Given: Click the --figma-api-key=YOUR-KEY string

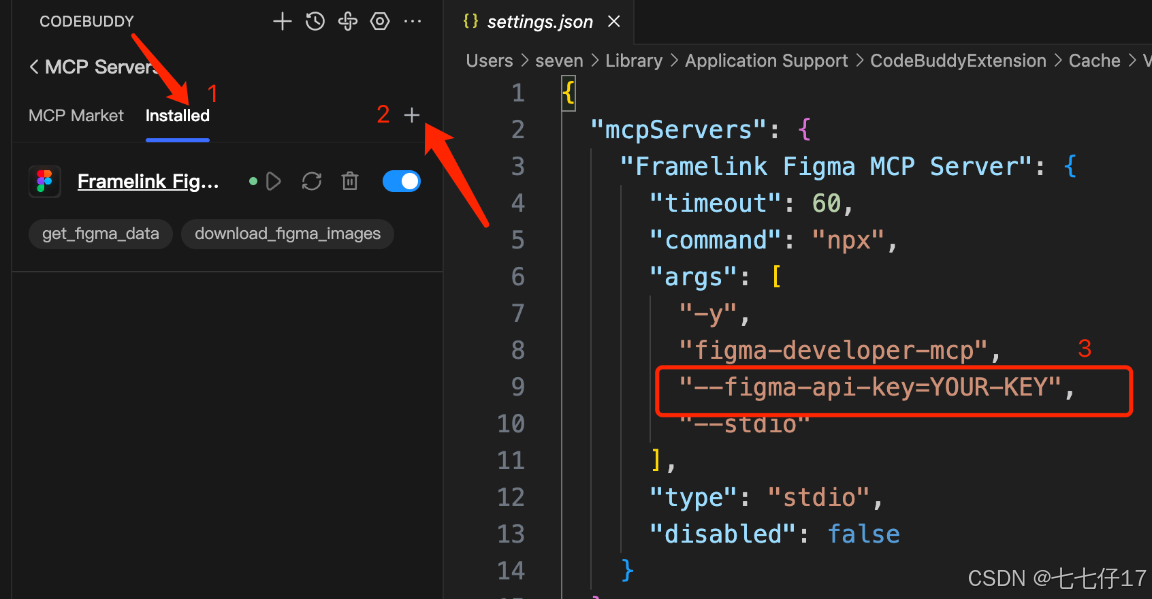Looking at the screenshot, I should tap(870, 387).
